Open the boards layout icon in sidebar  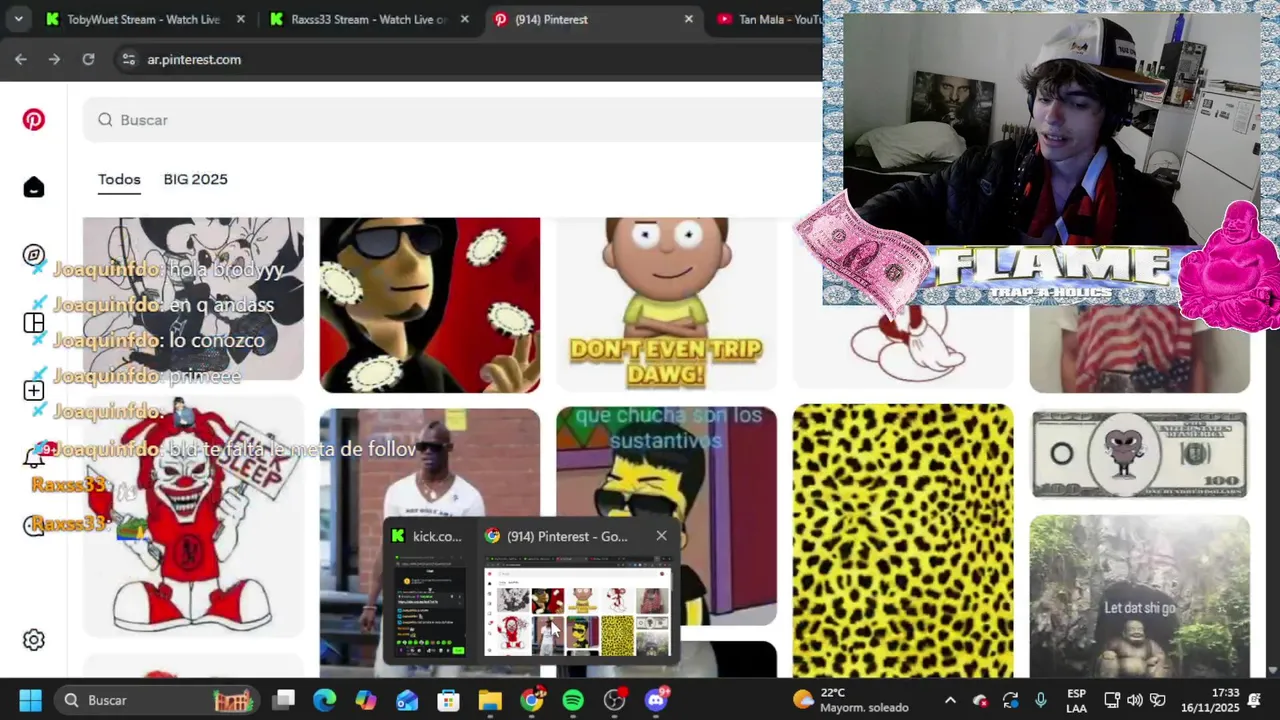tap(34, 323)
